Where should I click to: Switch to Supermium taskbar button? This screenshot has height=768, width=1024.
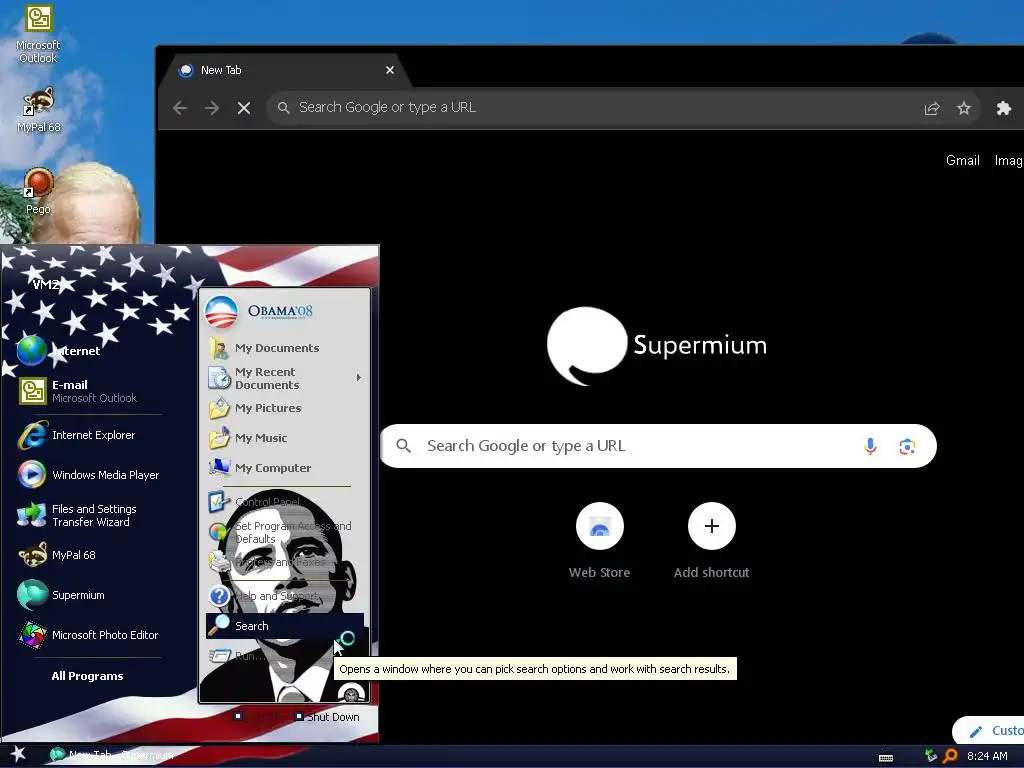pyautogui.click(x=112, y=755)
